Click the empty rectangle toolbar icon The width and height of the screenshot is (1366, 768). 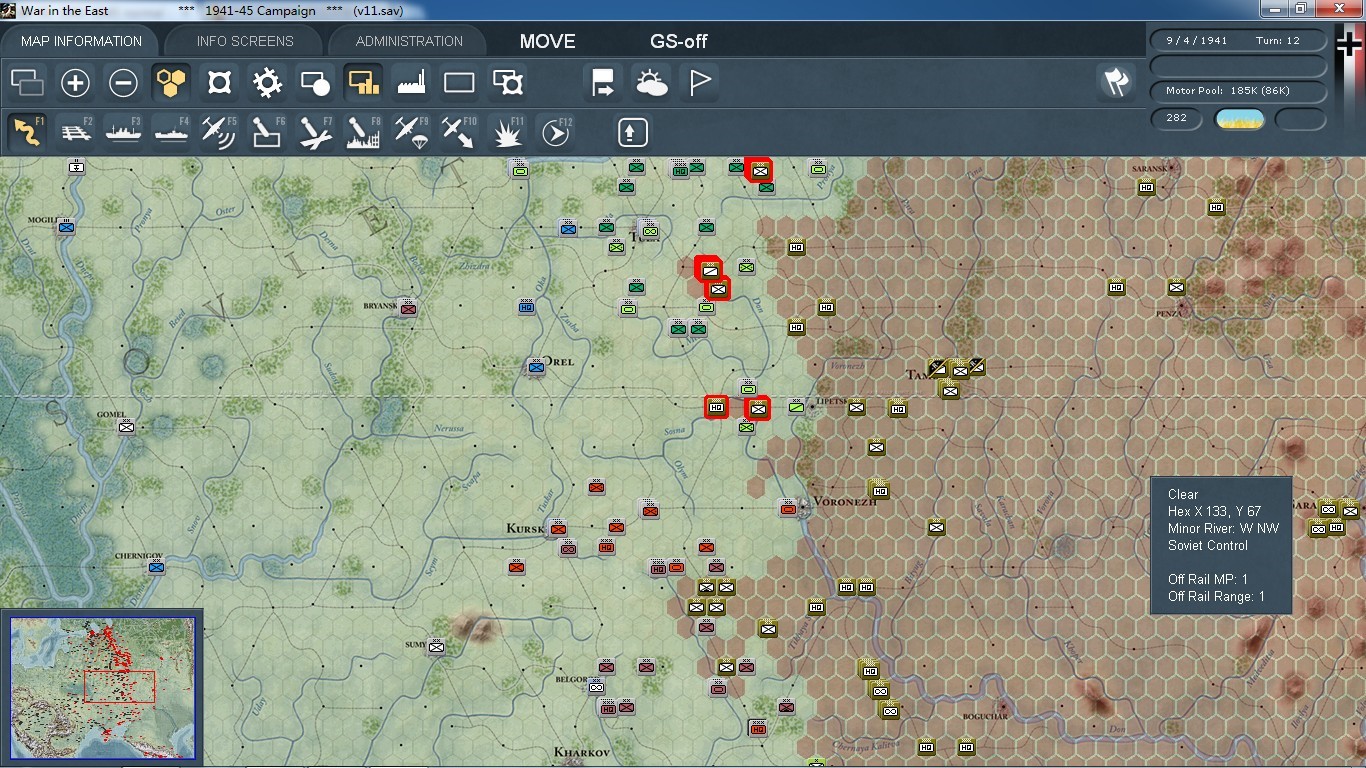coord(459,83)
